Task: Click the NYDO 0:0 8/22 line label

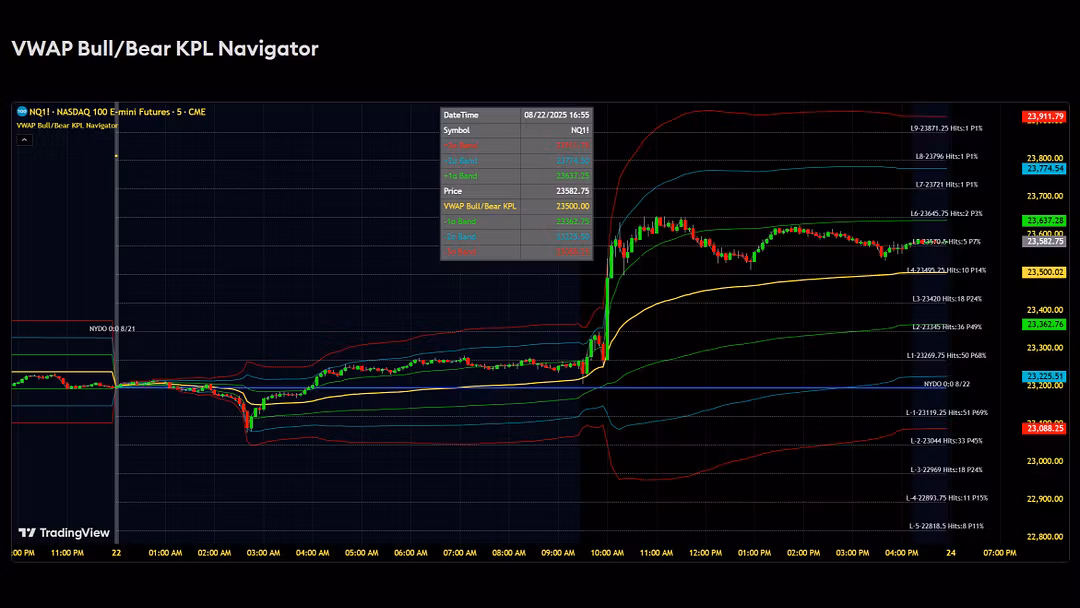Action: pos(947,383)
